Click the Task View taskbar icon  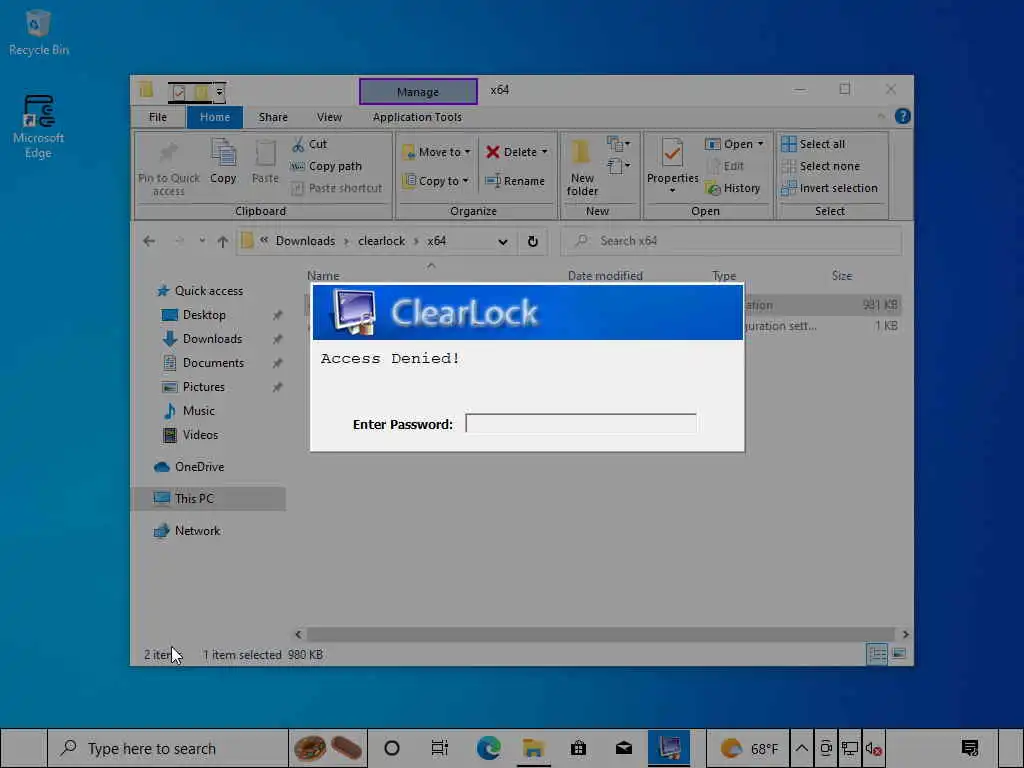tap(440, 748)
